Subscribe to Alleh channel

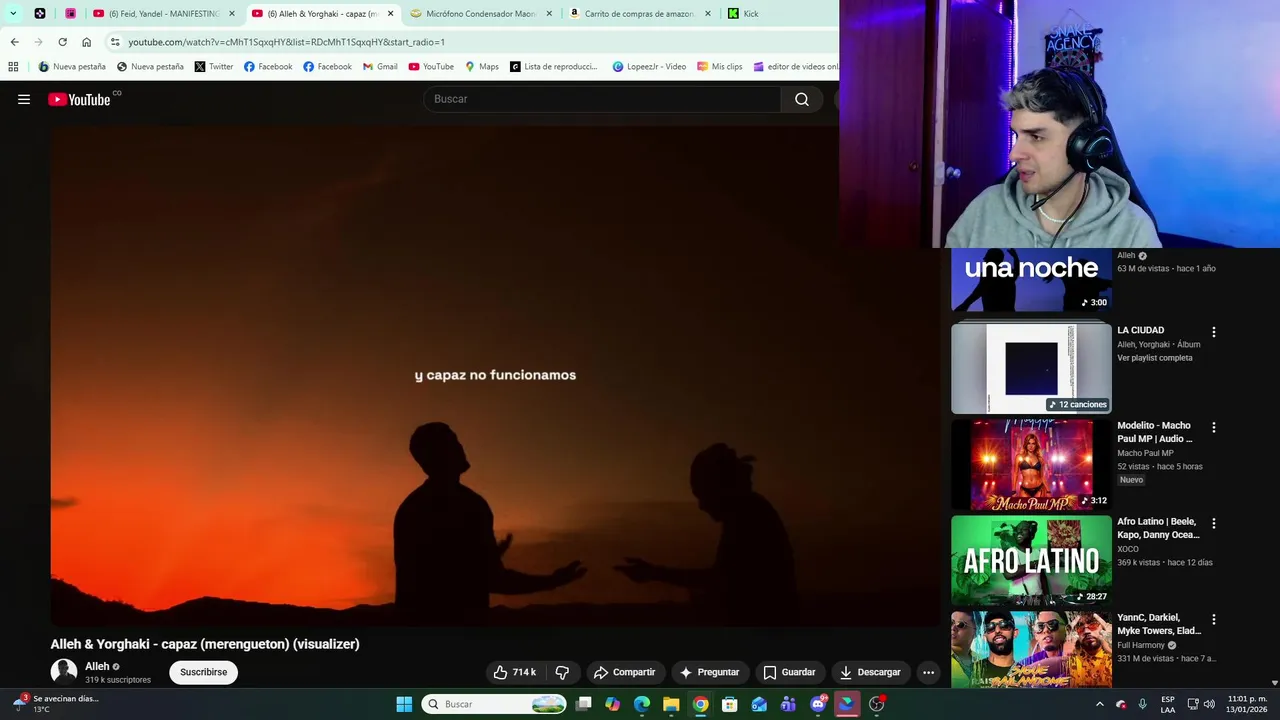coord(203,672)
